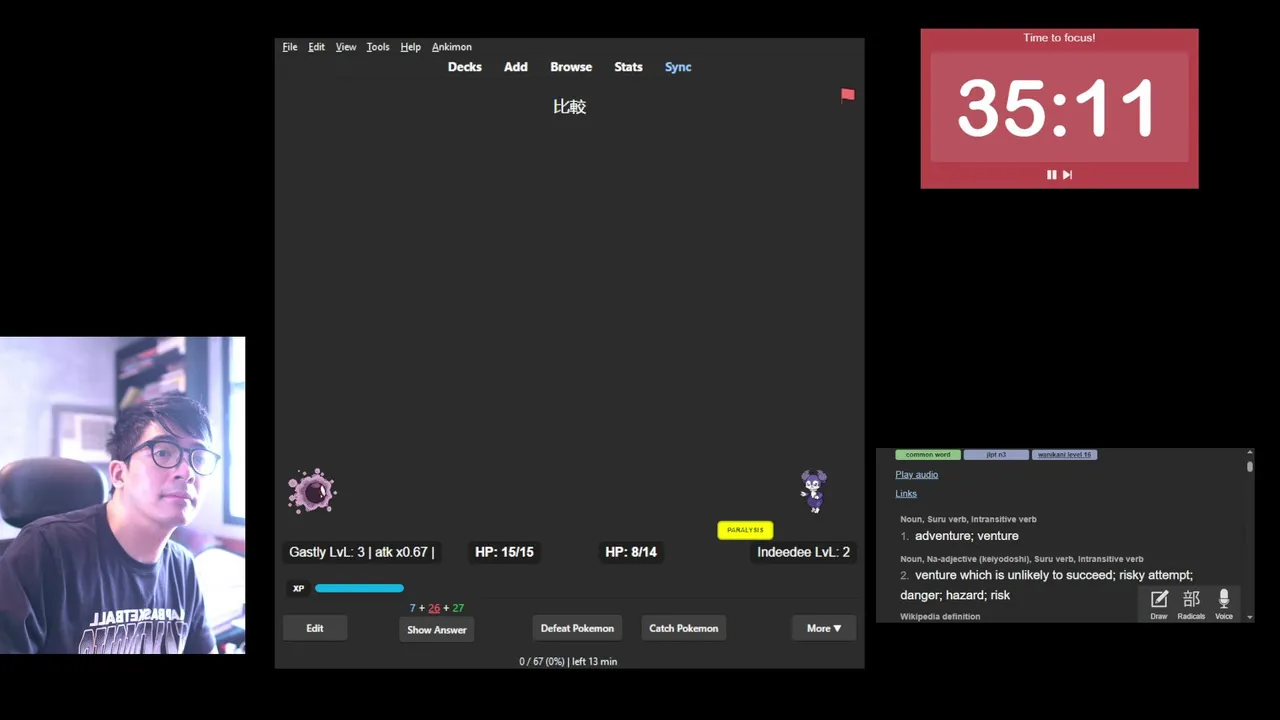
Task: Click the HP: 8/14 label
Action: (631, 552)
